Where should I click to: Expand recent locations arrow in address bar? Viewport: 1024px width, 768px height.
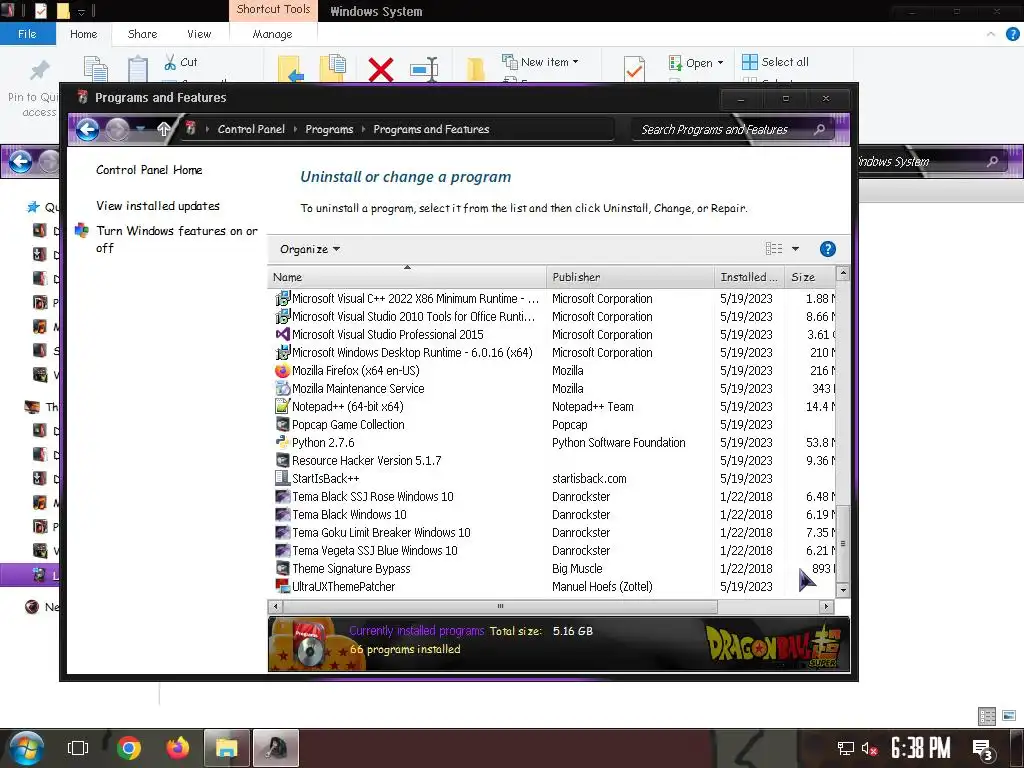(x=140, y=129)
